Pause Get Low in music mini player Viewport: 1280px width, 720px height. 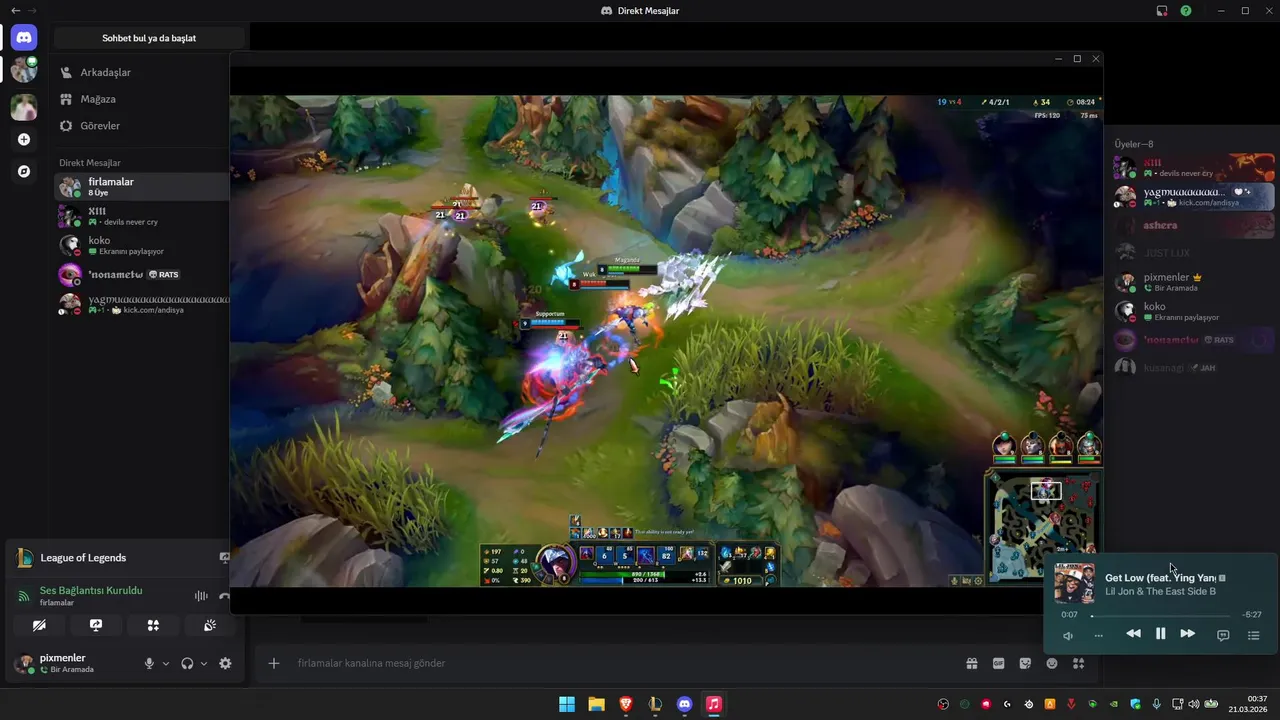(1160, 634)
